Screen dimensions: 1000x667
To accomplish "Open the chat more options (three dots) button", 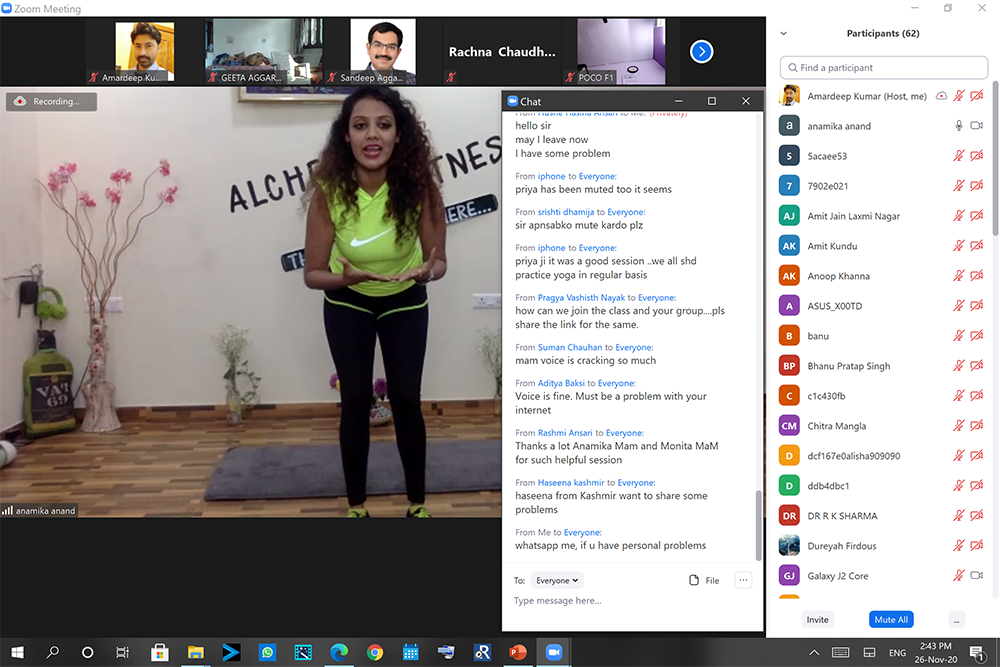I will click(x=742, y=580).
